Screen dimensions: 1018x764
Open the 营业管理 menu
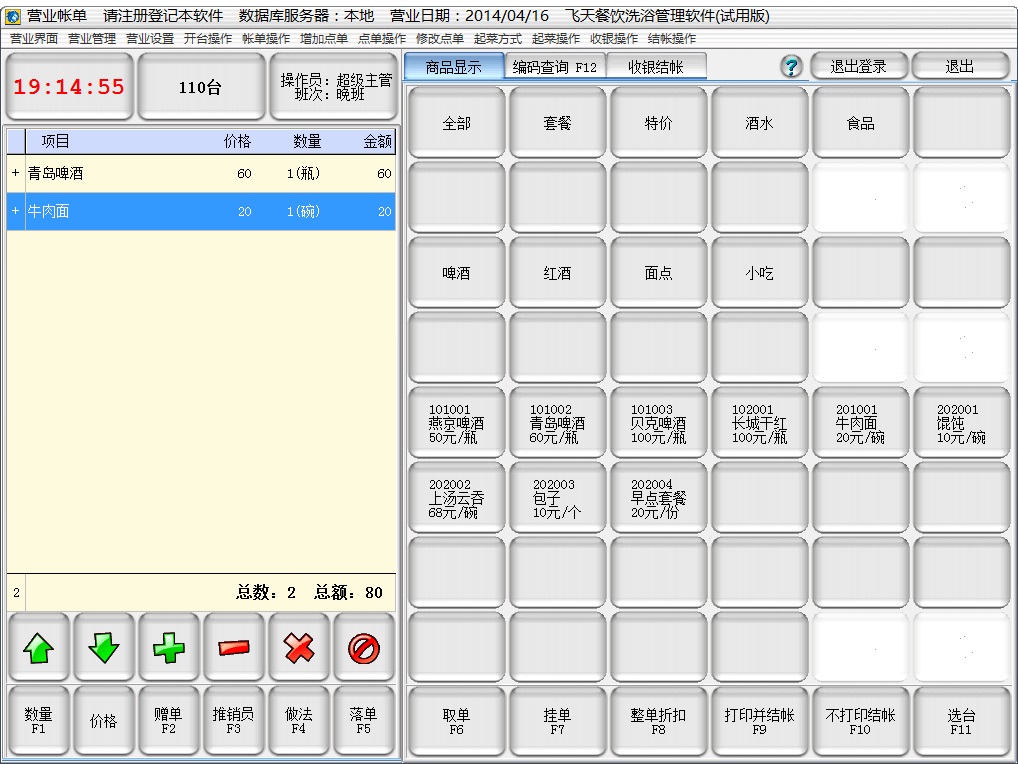[92, 39]
